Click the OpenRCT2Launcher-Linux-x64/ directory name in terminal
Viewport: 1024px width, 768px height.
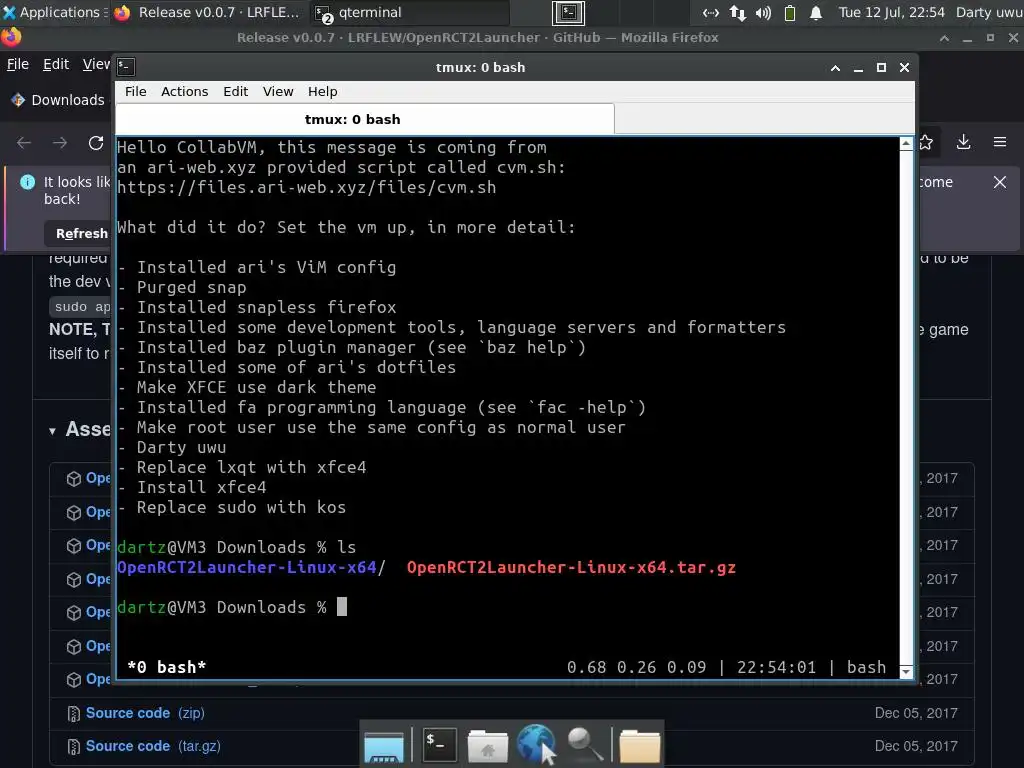pyautogui.click(x=251, y=567)
